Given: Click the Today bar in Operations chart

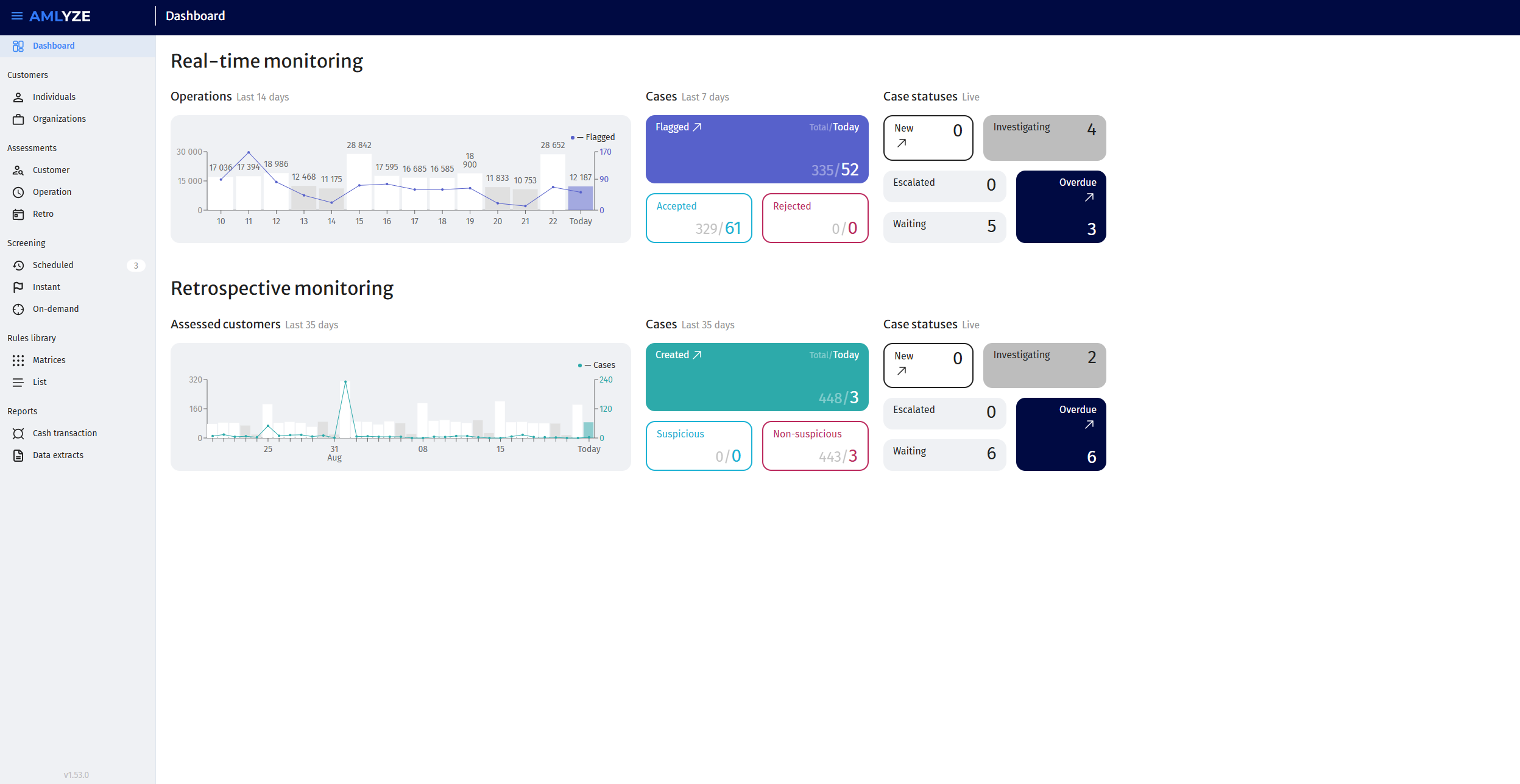Looking at the screenshot, I should click(x=580, y=199).
